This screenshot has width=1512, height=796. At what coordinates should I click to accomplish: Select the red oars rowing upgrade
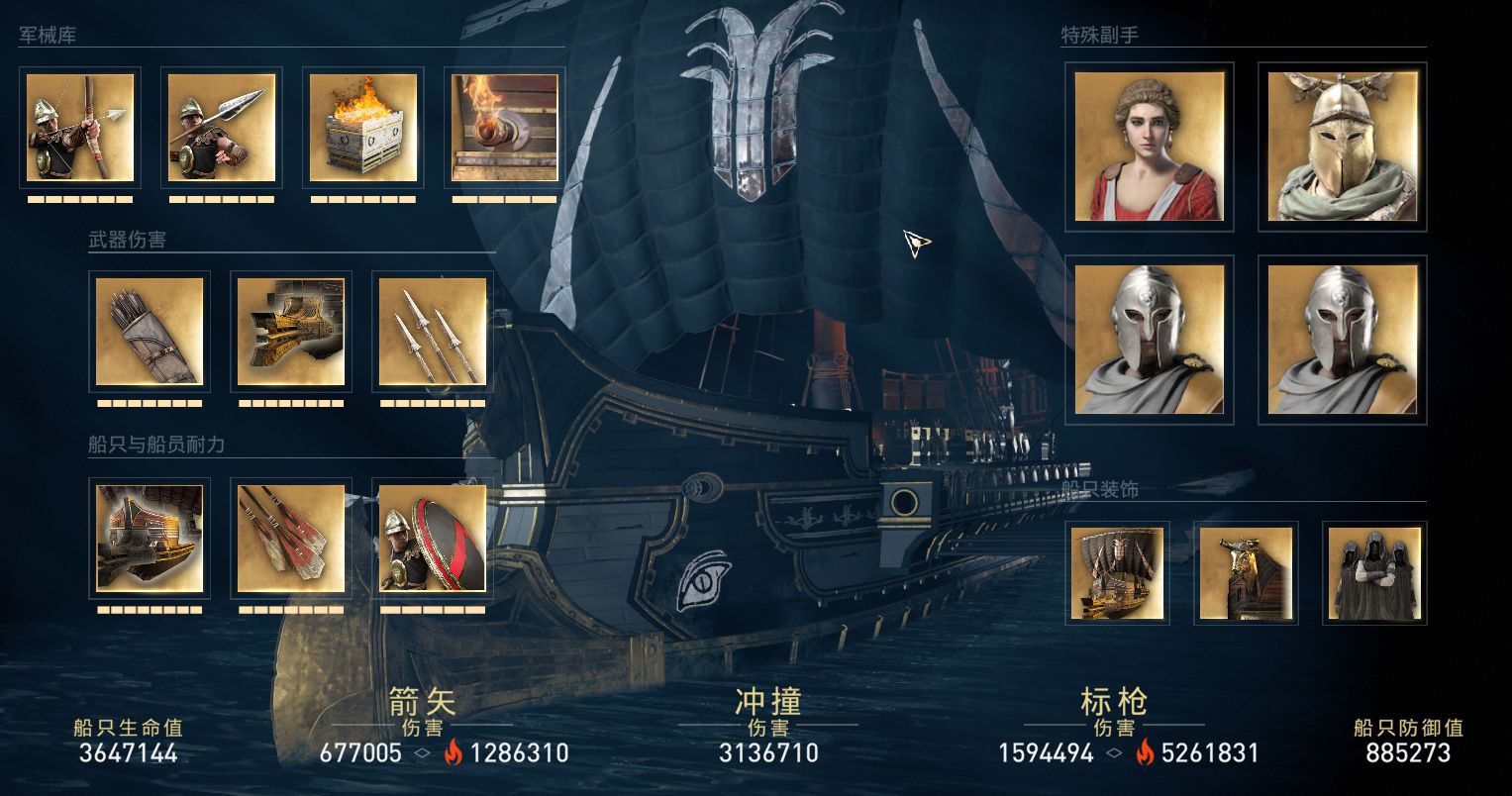[291, 539]
